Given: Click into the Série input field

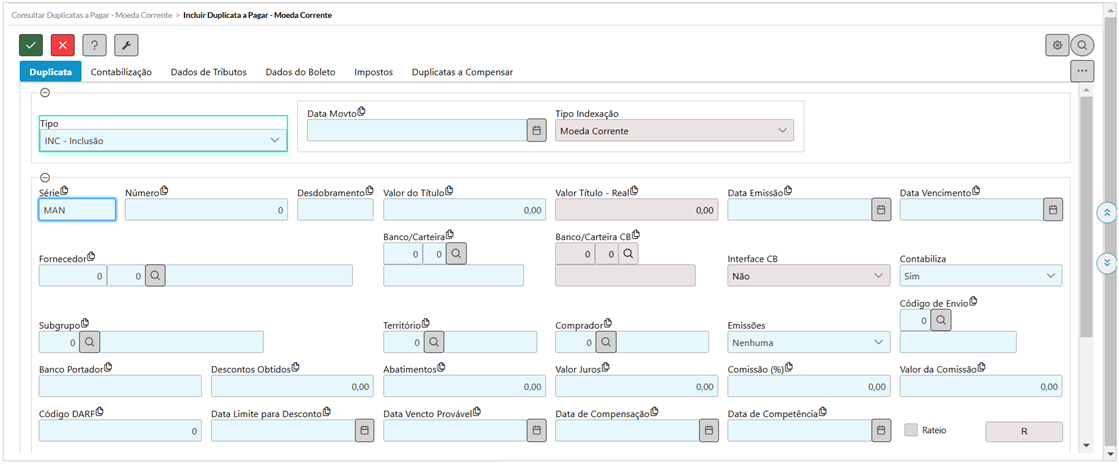Looking at the screenshot, I should point(77,210).
